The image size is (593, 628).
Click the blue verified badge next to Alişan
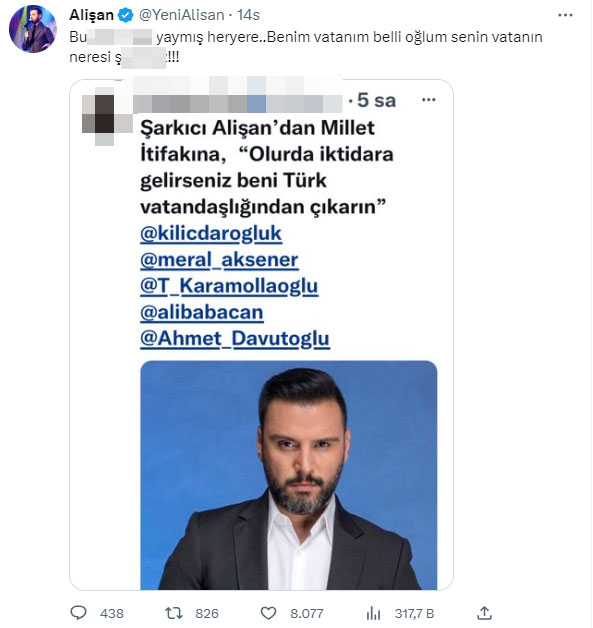pyautogui.click(x=125, y=15)
